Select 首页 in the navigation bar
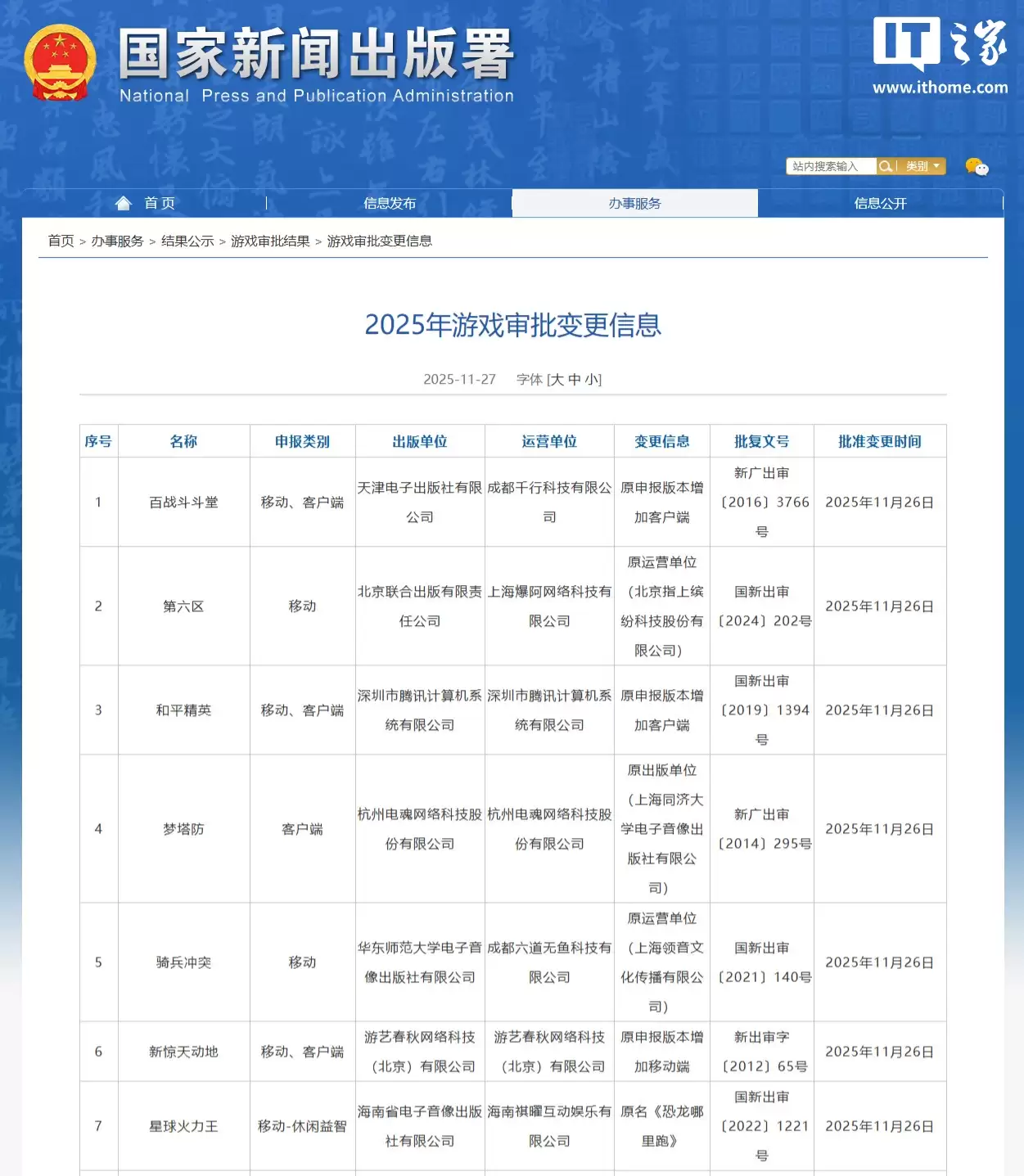Viewport: 1024px width, 1176px height. coord(158,203)
